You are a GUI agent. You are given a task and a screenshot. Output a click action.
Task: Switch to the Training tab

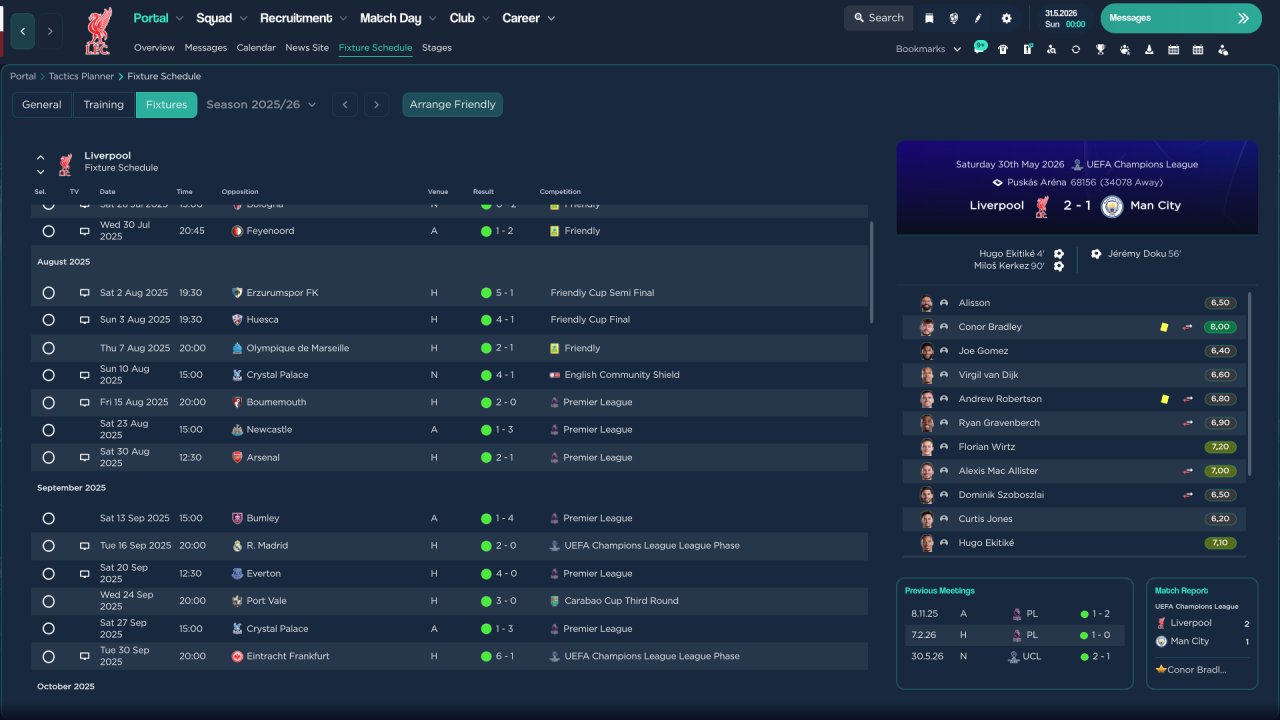[x=103, y=105]
